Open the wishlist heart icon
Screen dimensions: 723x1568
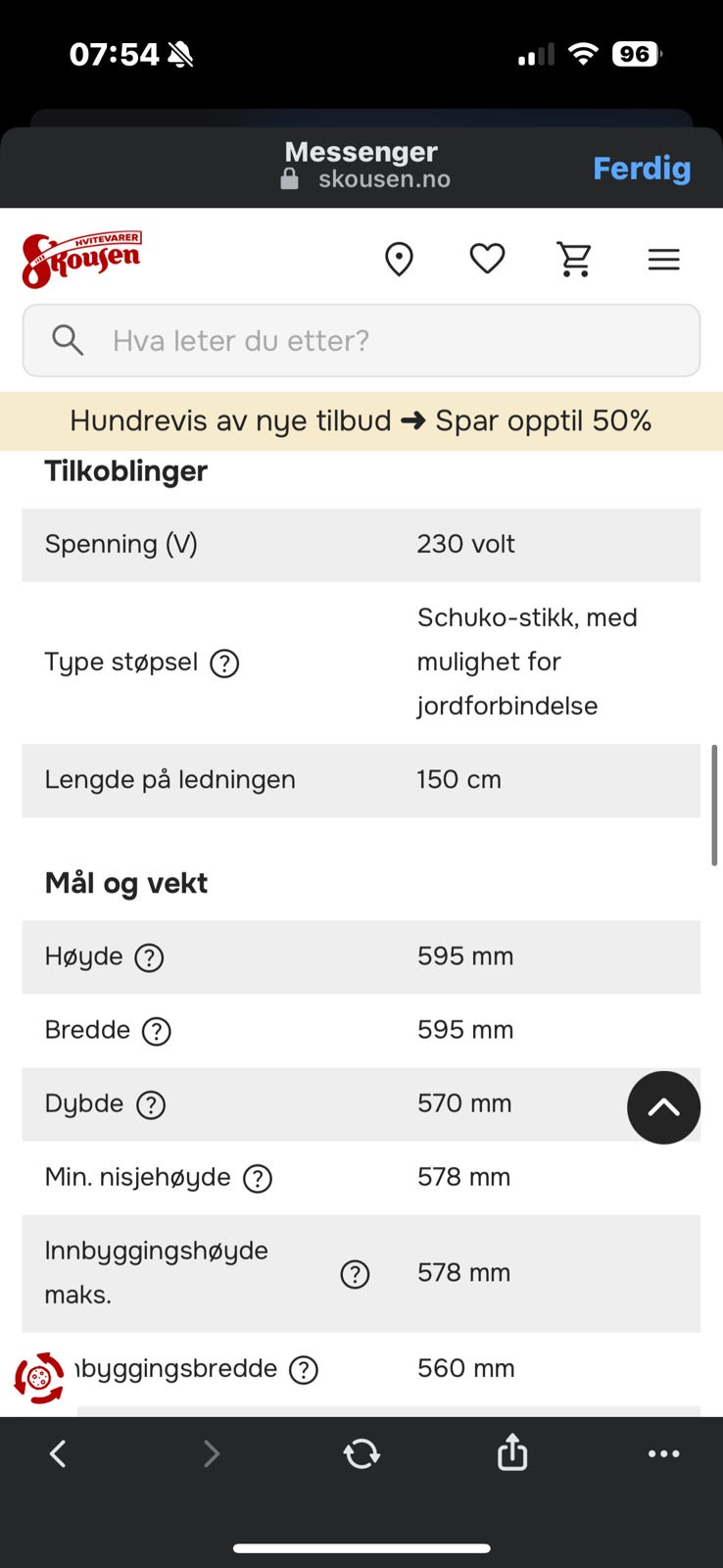coord(487,259)
